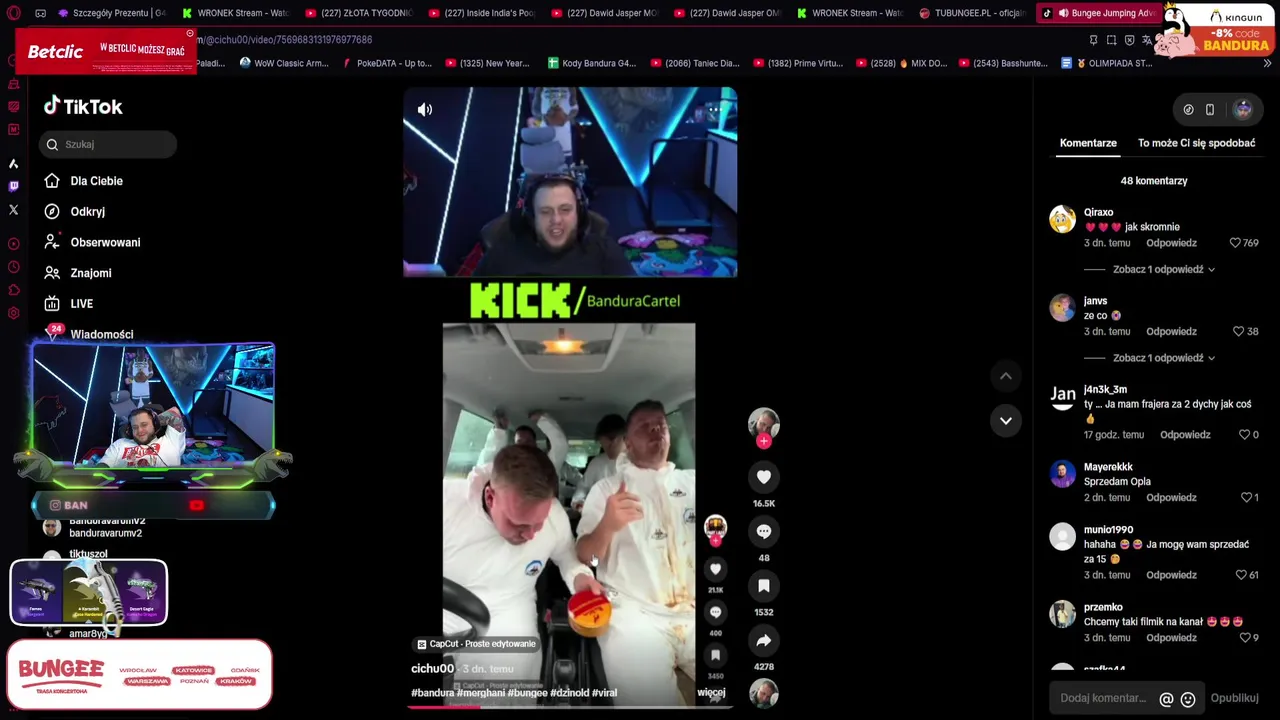The height and width of the screenshot is (720, 1280).
Task: Click the TikTok logo
Action: 83,106
